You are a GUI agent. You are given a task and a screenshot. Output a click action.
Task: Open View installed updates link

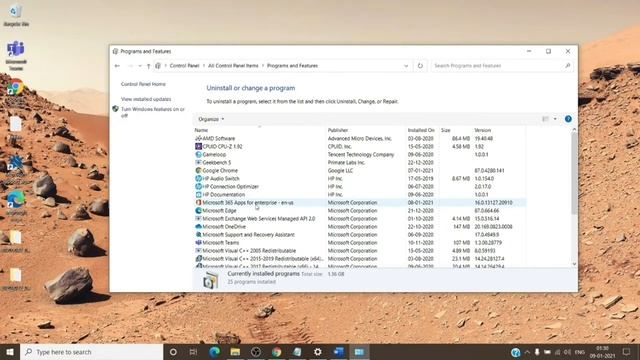coord(146,99)
